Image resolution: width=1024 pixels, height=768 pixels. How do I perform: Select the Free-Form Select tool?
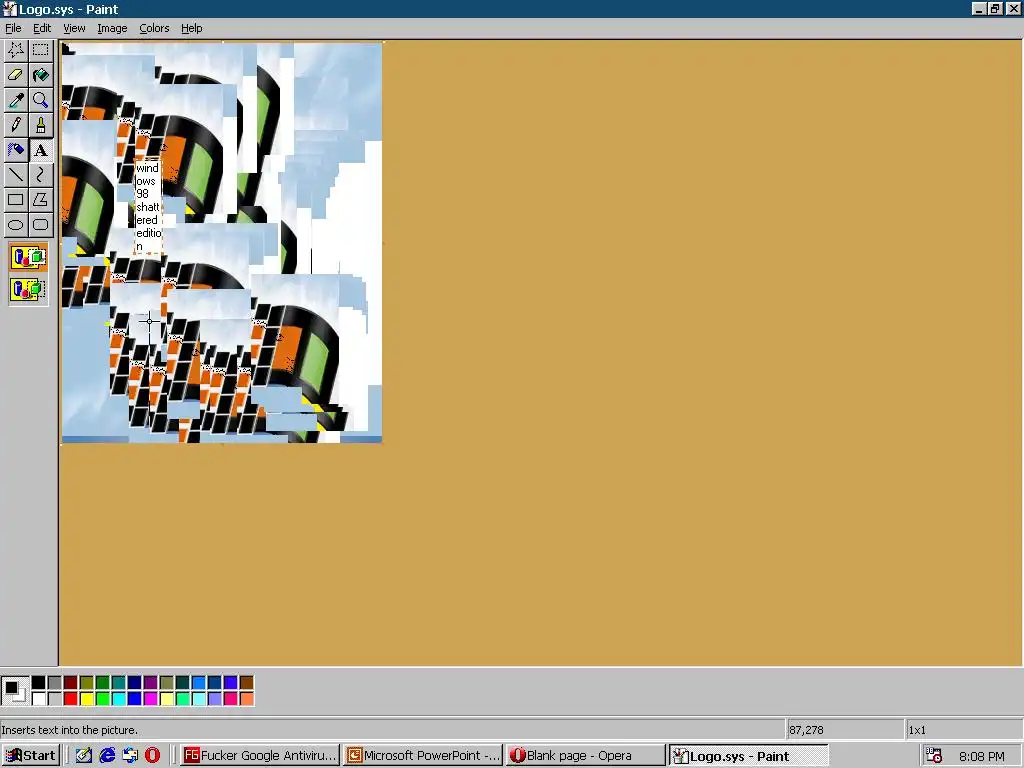tap(16, 50)
